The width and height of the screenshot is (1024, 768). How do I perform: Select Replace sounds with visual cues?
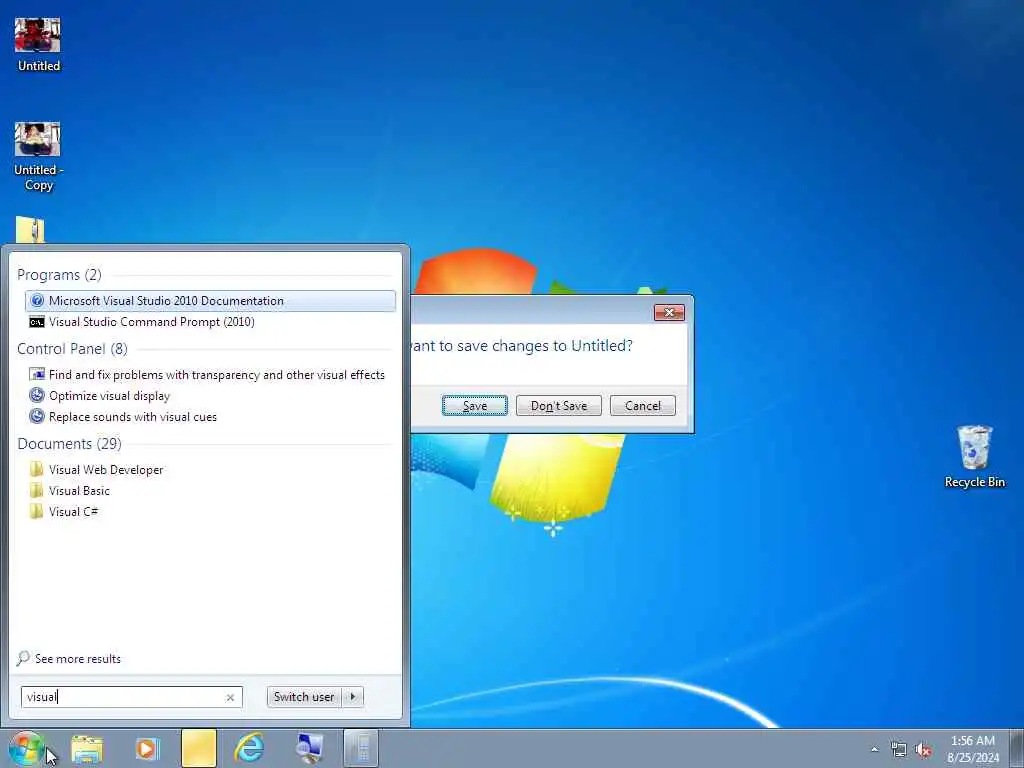point(133,417)
